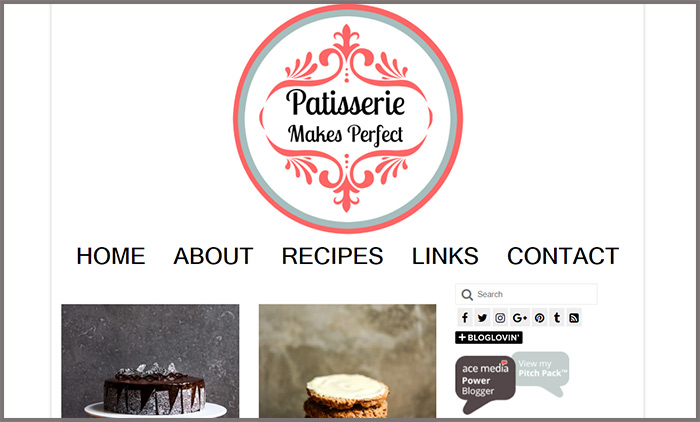Click the search magnifier icon

[x=467, y=295]
